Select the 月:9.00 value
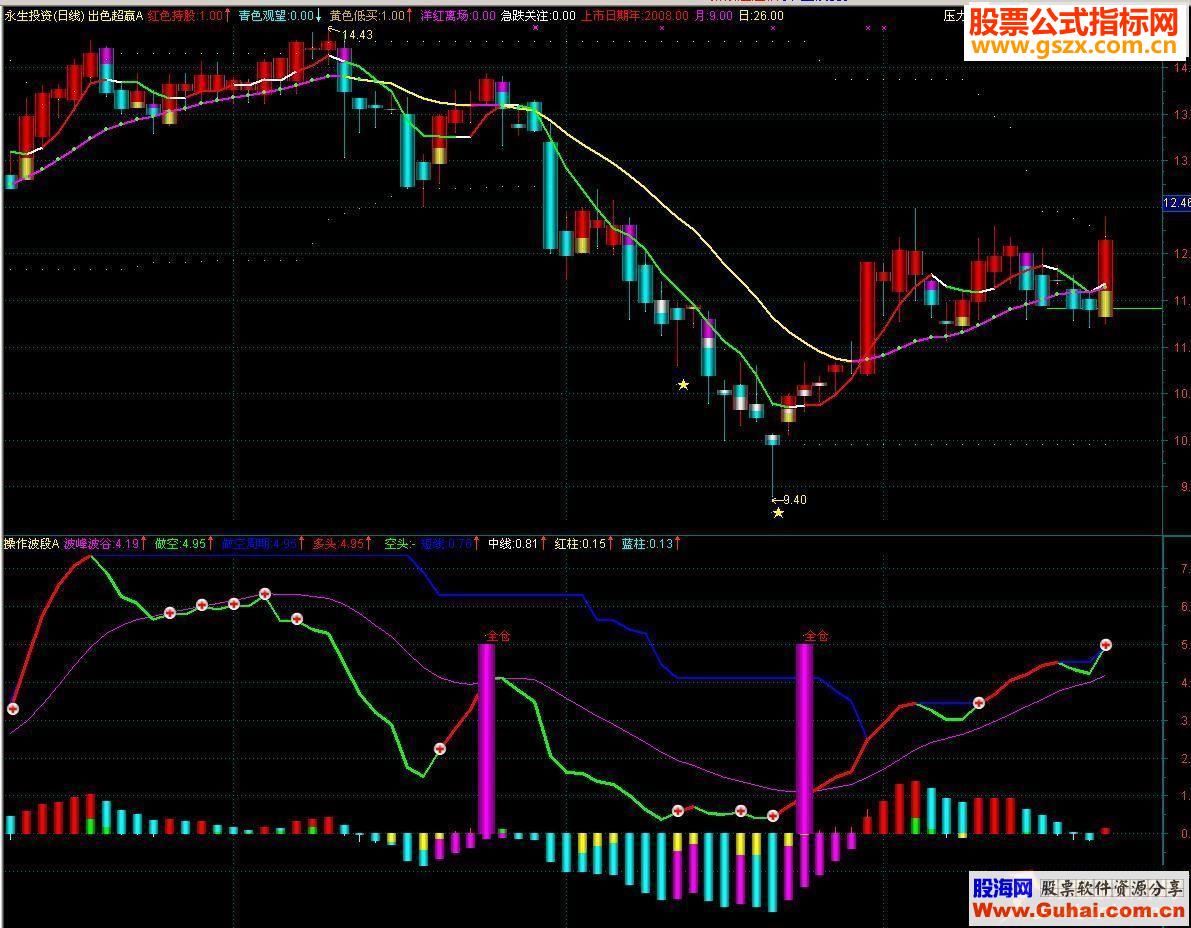Screen dimensions: 1191x928 pyautogui.click(x=714, y=15)
